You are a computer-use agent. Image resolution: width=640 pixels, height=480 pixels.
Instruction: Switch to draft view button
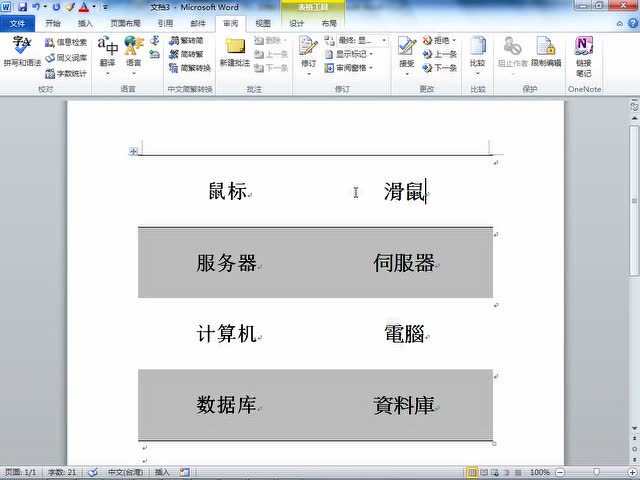(518, 472)
